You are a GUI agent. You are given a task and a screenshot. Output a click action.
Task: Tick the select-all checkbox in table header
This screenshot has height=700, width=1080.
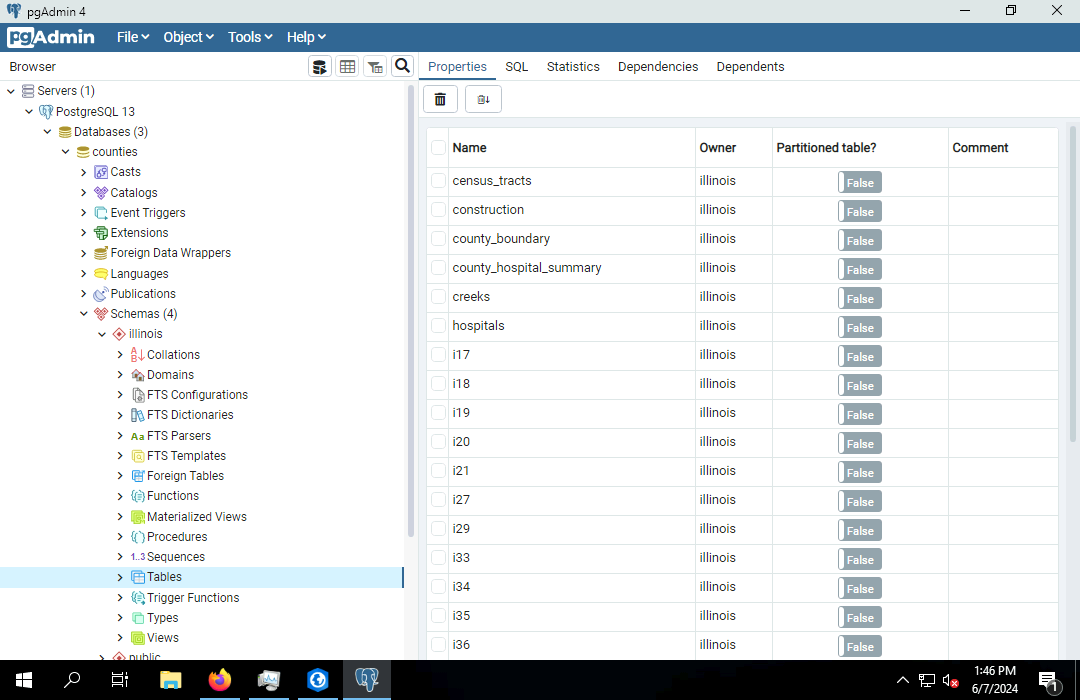point(438,148)
